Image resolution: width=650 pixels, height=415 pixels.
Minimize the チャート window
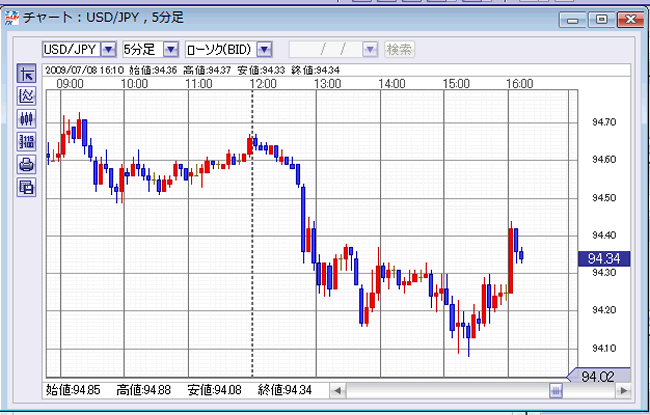tap(572, 19)
